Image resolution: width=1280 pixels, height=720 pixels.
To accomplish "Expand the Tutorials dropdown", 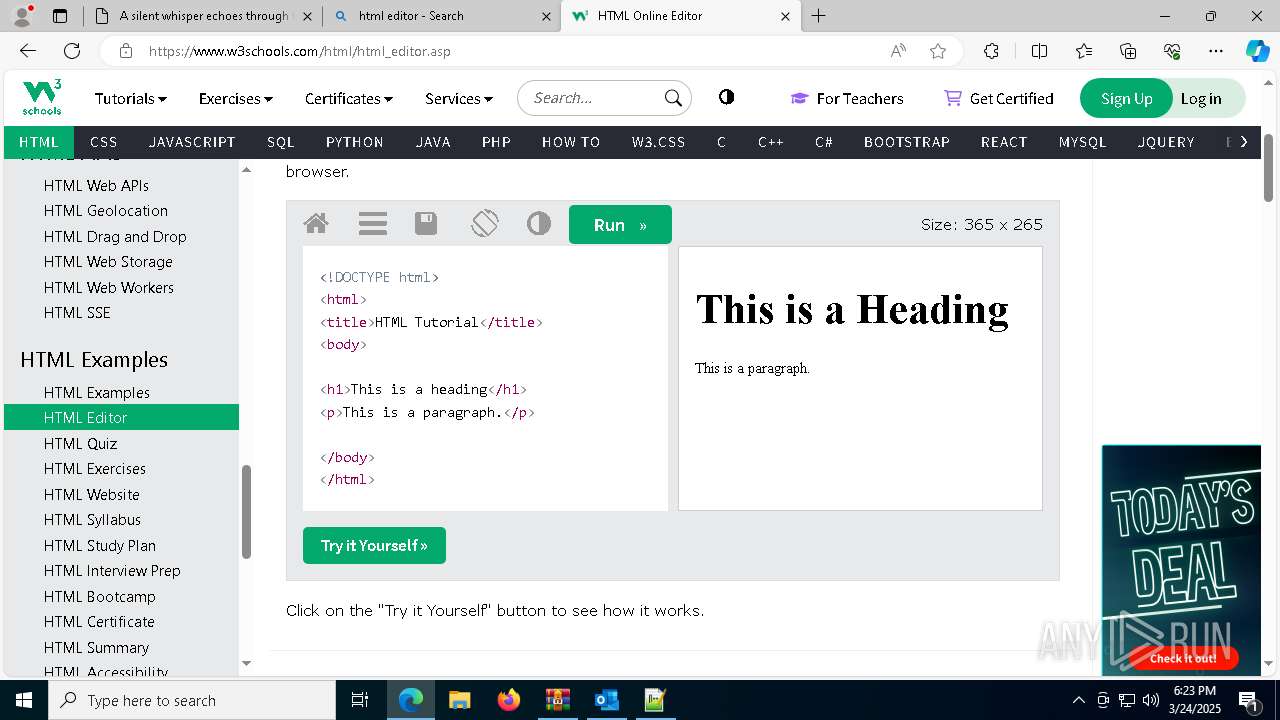I will click(x=131, y=98).
